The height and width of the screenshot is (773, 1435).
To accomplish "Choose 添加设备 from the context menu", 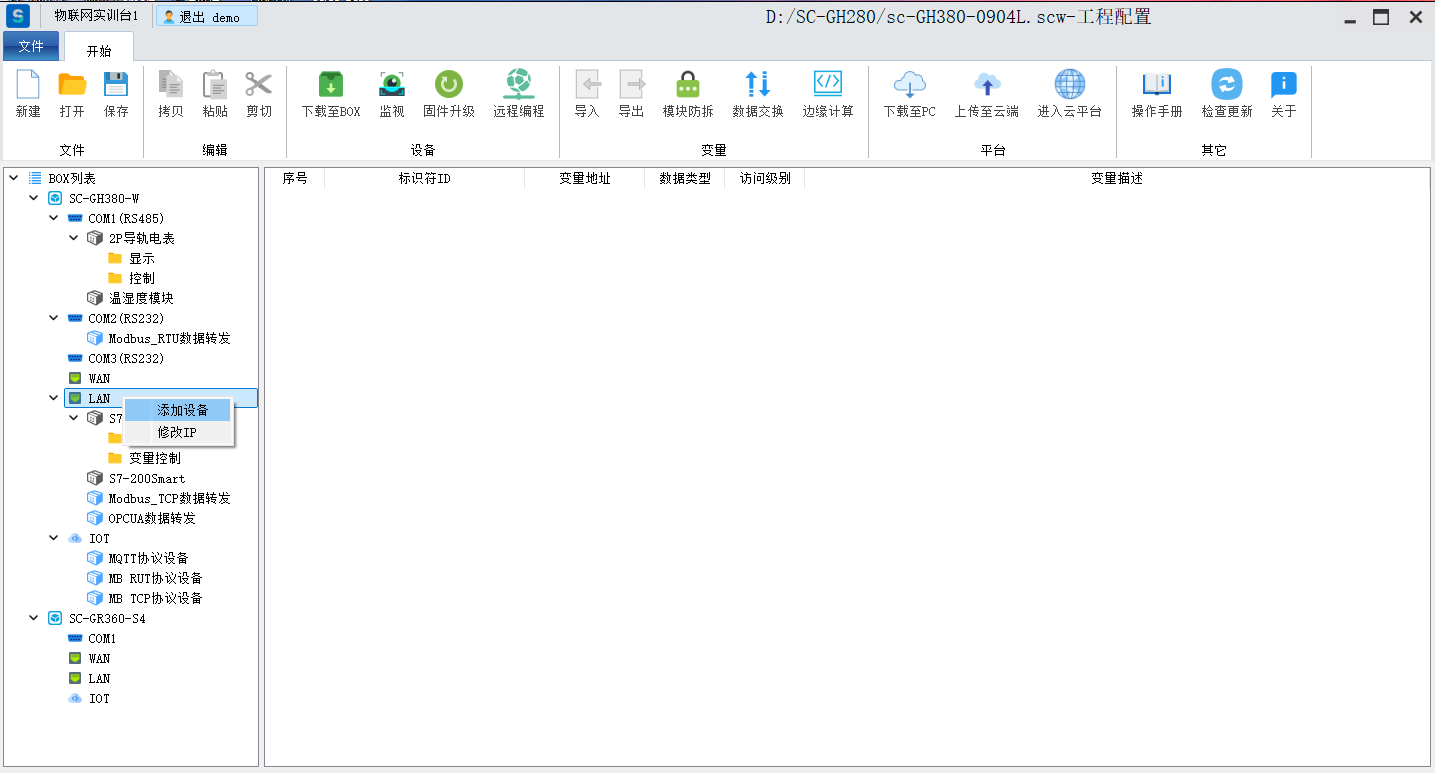I will pos(182,410).
